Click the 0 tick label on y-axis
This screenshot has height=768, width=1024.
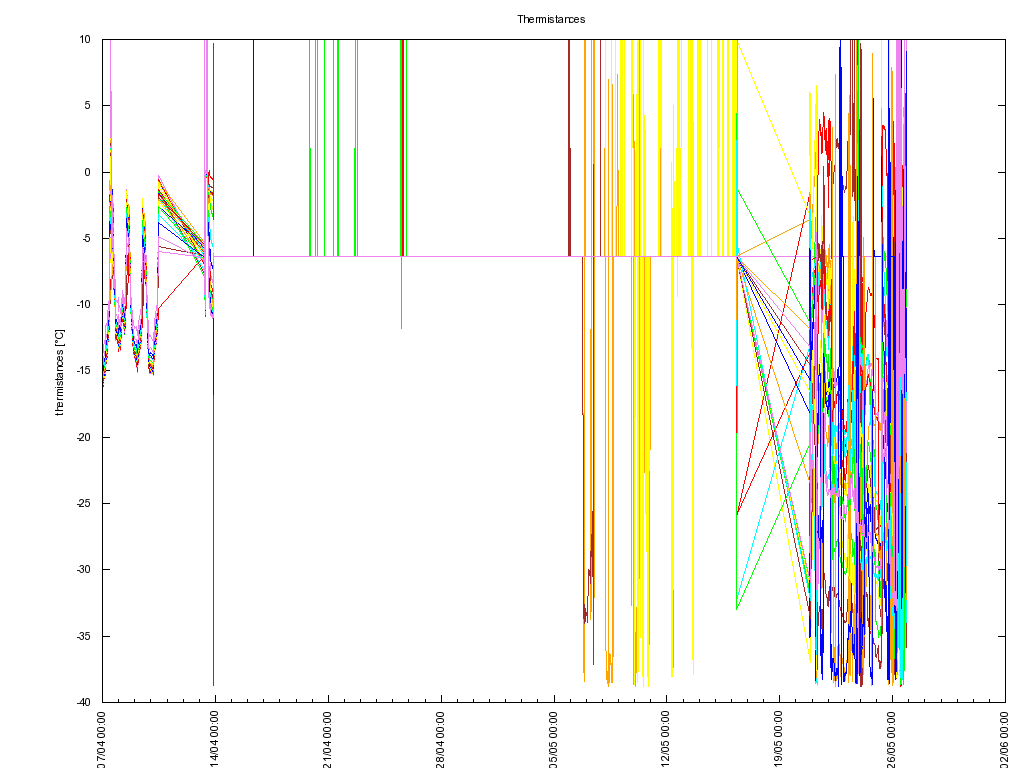pos(88,172)
